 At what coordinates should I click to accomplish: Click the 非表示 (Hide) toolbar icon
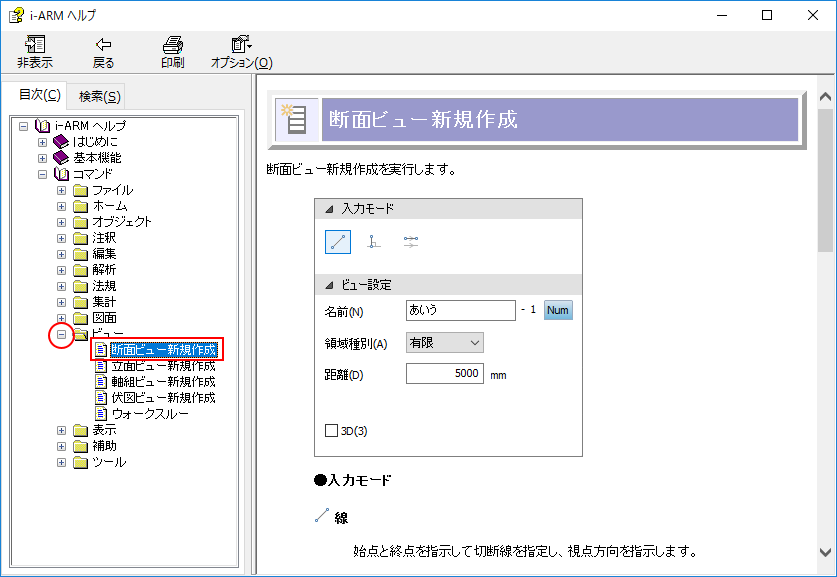(x=35, y=45)
